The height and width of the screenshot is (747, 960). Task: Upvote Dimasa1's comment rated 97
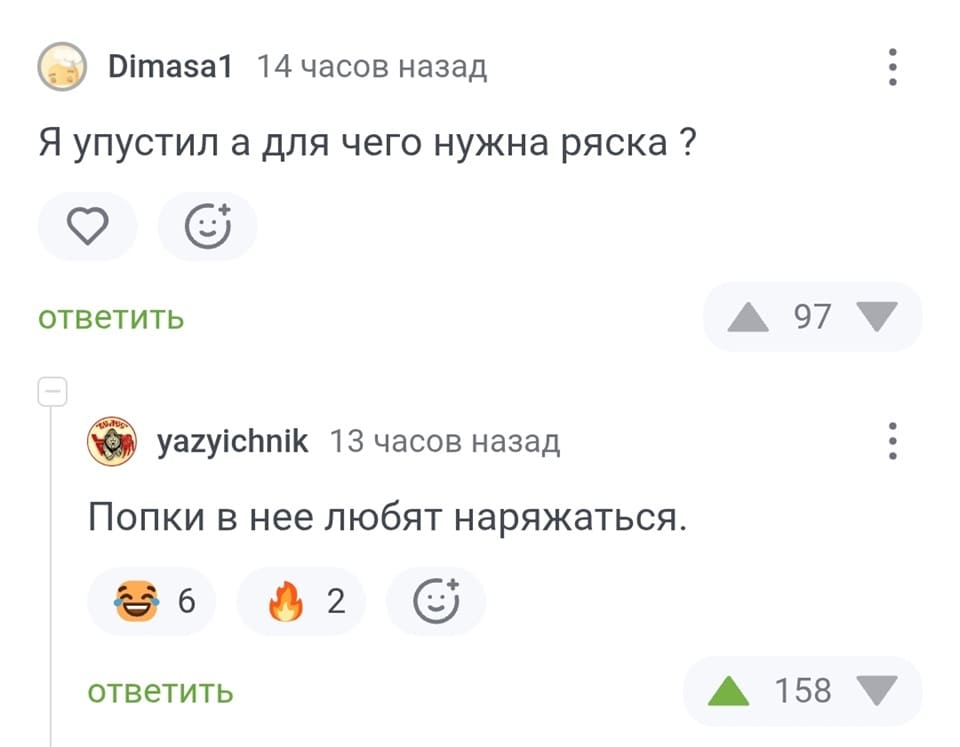pos(747,318)
